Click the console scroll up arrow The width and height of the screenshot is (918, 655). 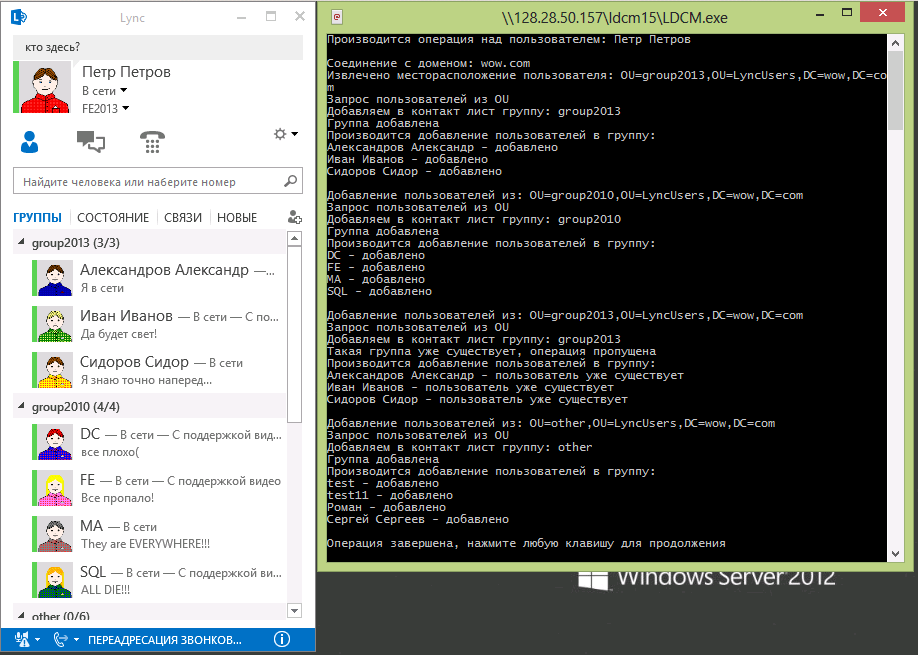(x=895, y=43)
